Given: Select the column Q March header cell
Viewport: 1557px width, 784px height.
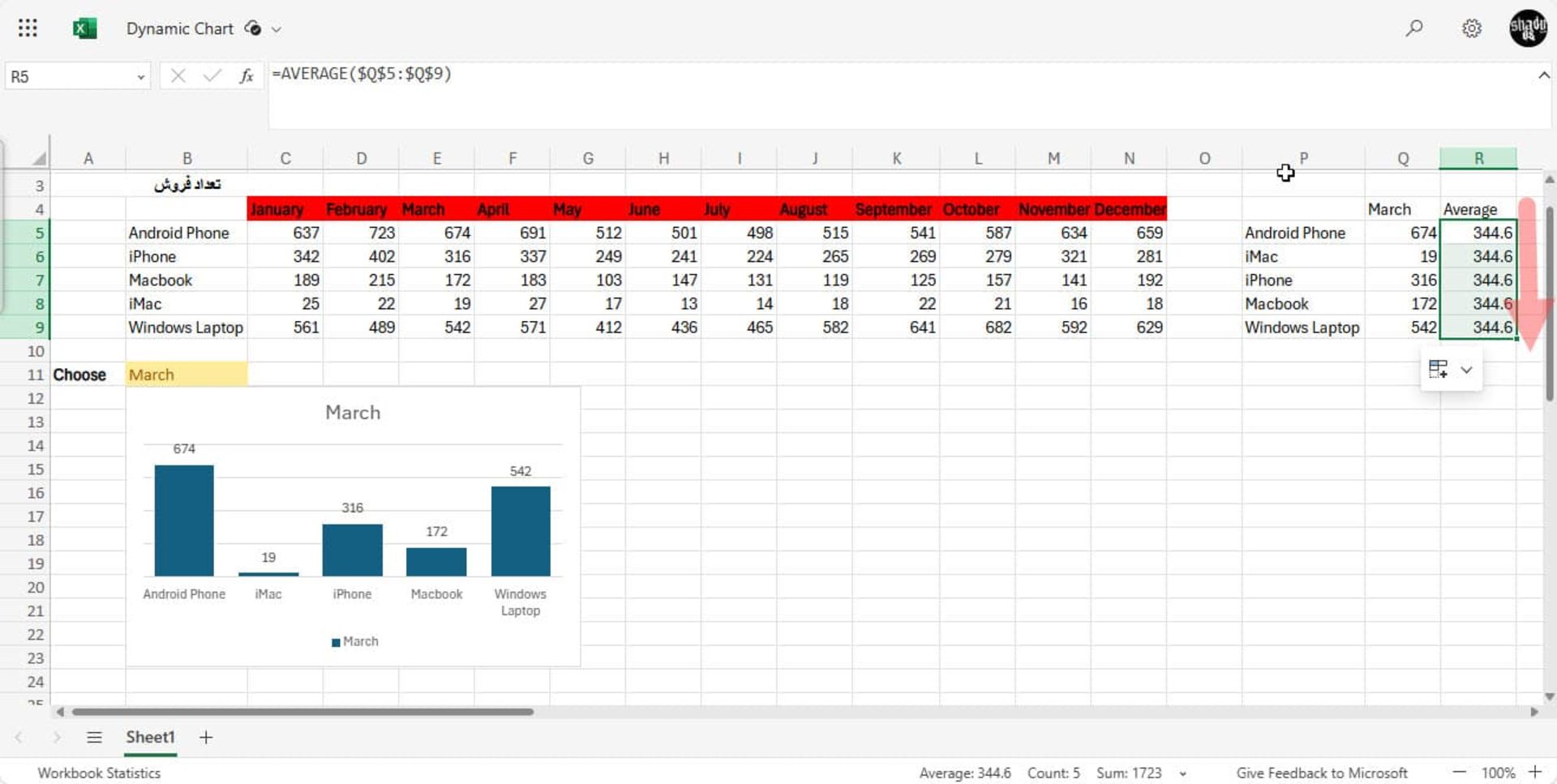Looking at the screenshot, I should point(1402,209).
